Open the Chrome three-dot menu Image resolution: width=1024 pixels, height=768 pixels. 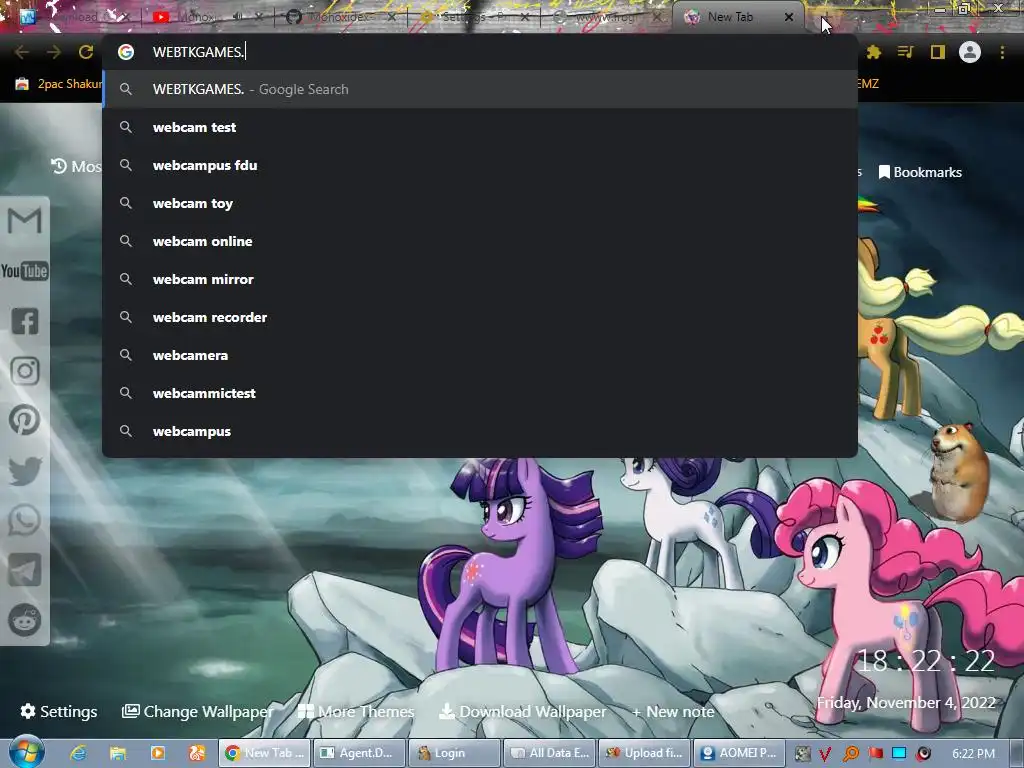click(1002, 52)
